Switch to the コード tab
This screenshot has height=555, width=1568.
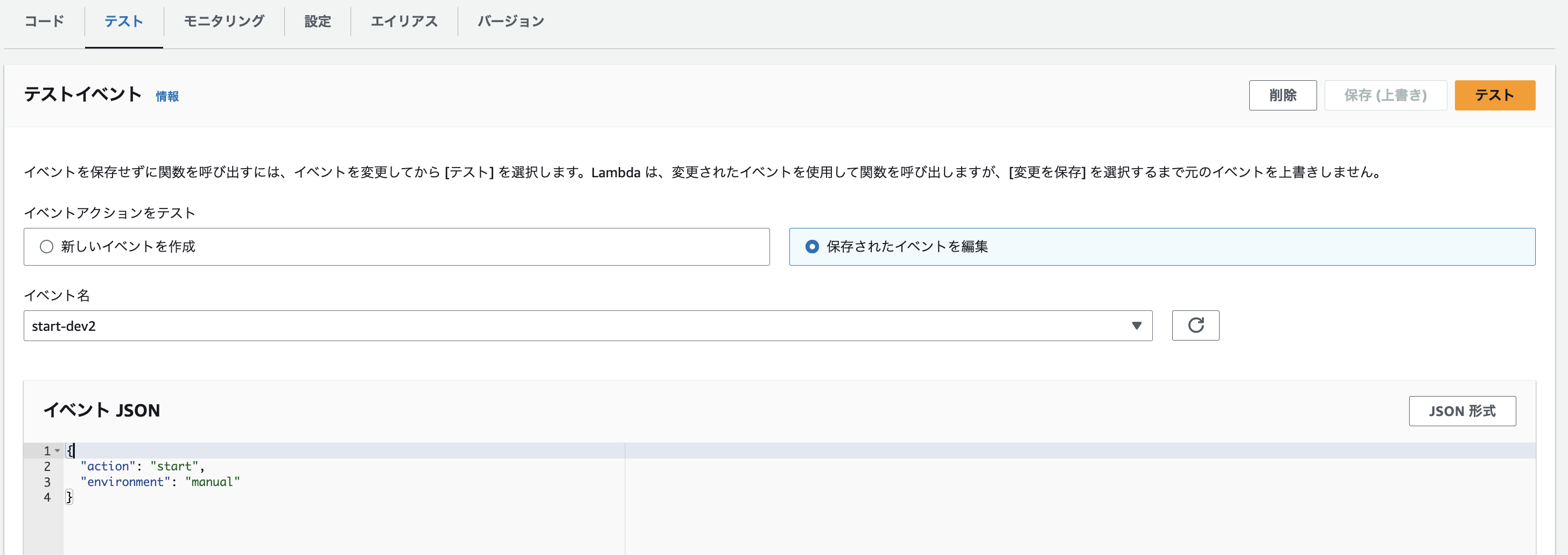(43, 20)
